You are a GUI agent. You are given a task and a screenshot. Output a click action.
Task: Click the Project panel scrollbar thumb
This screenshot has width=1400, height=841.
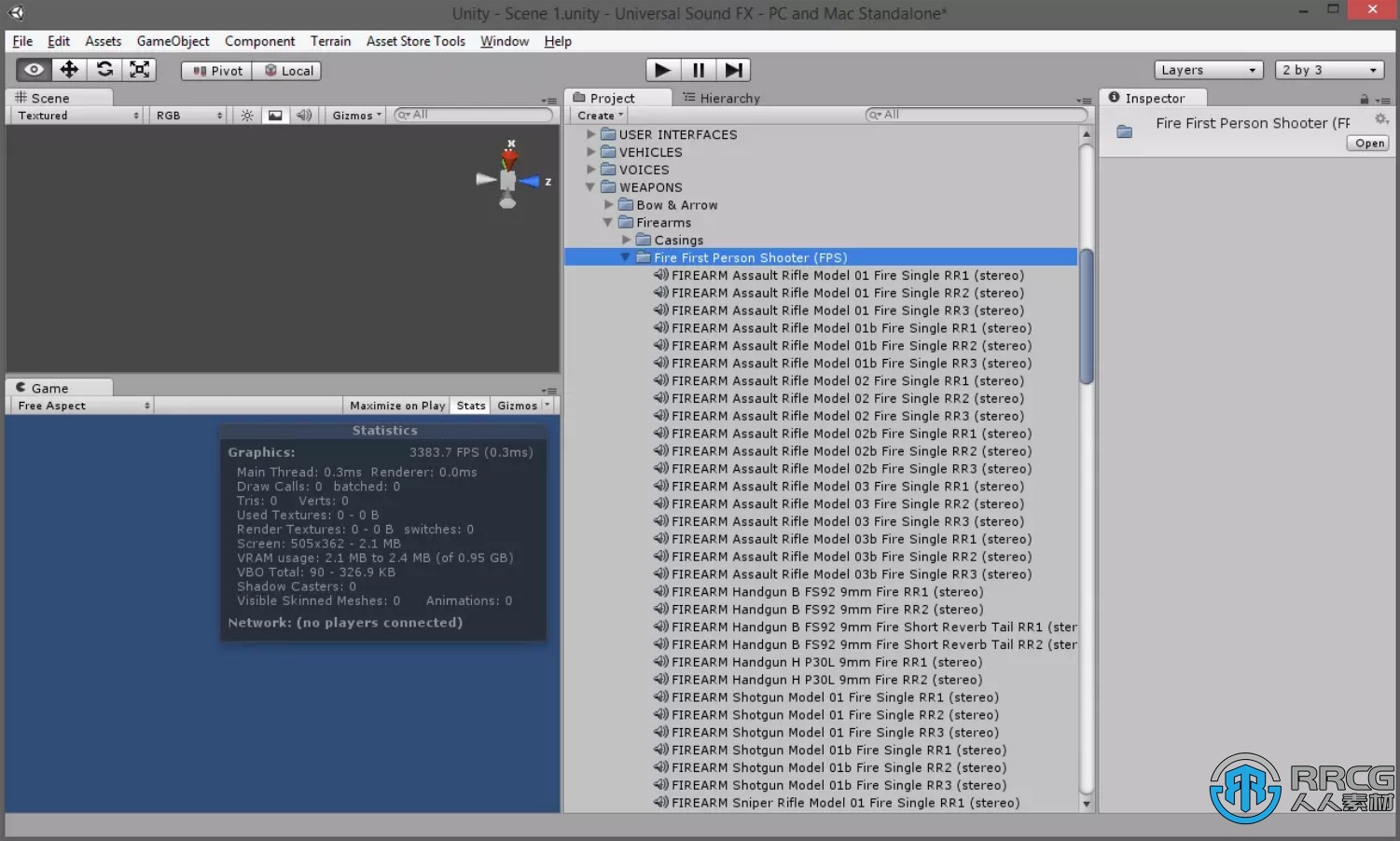click(1086, 316)
